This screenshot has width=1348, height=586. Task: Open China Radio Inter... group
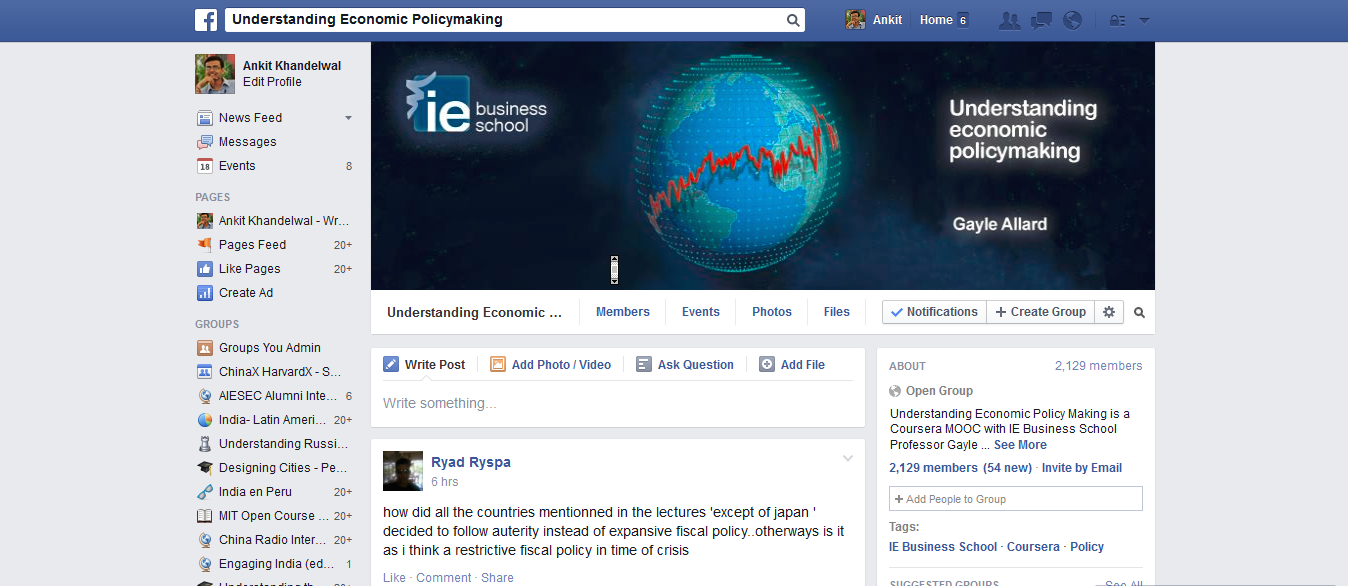coord(274,540)
